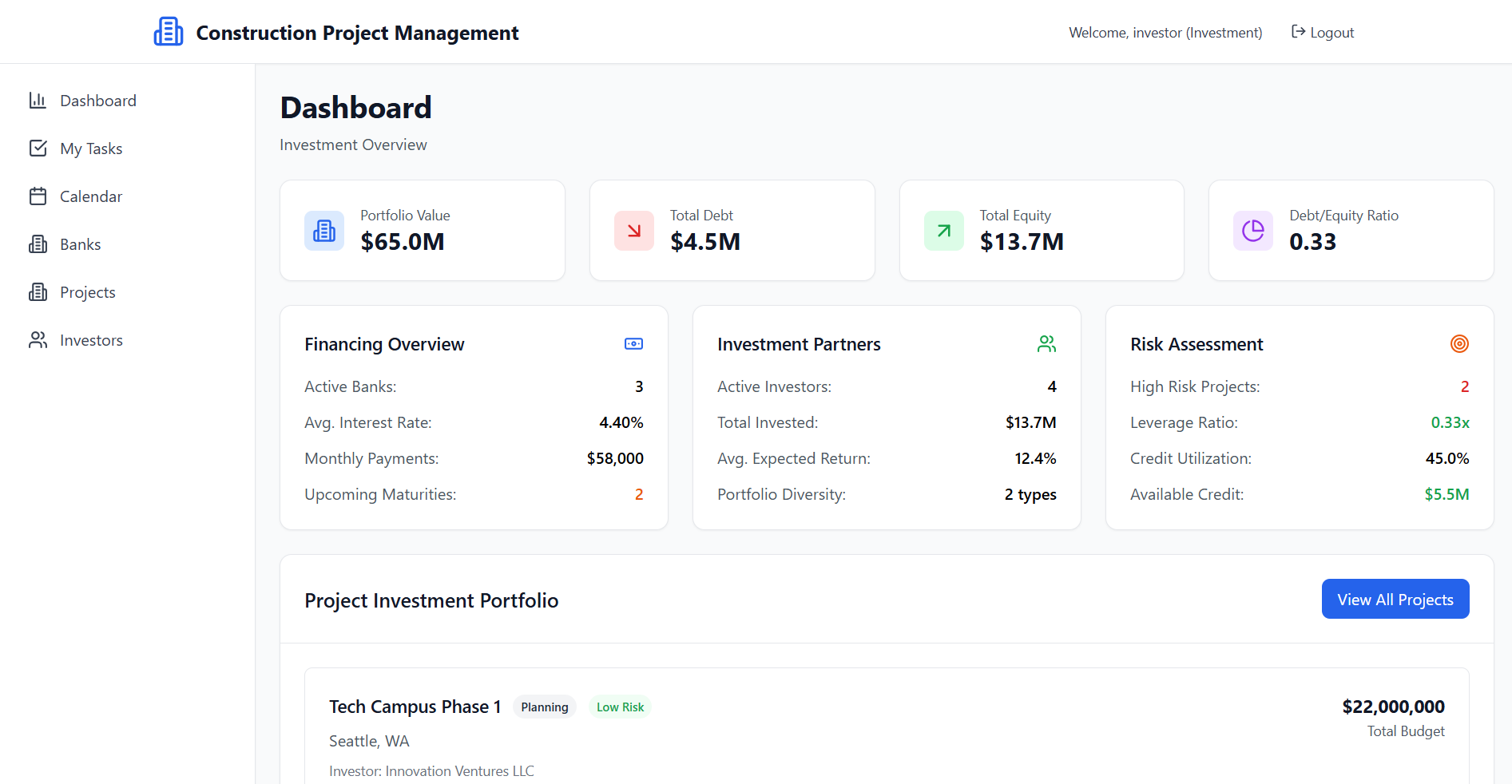Click the Portfolio Value building icon
The height and width of the screenshot is (784, 1512).
[x=324, y=231]
